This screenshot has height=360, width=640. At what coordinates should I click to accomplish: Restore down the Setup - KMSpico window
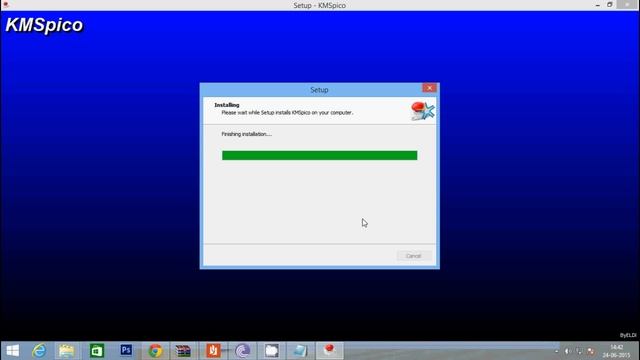click(x=610, y=5)
